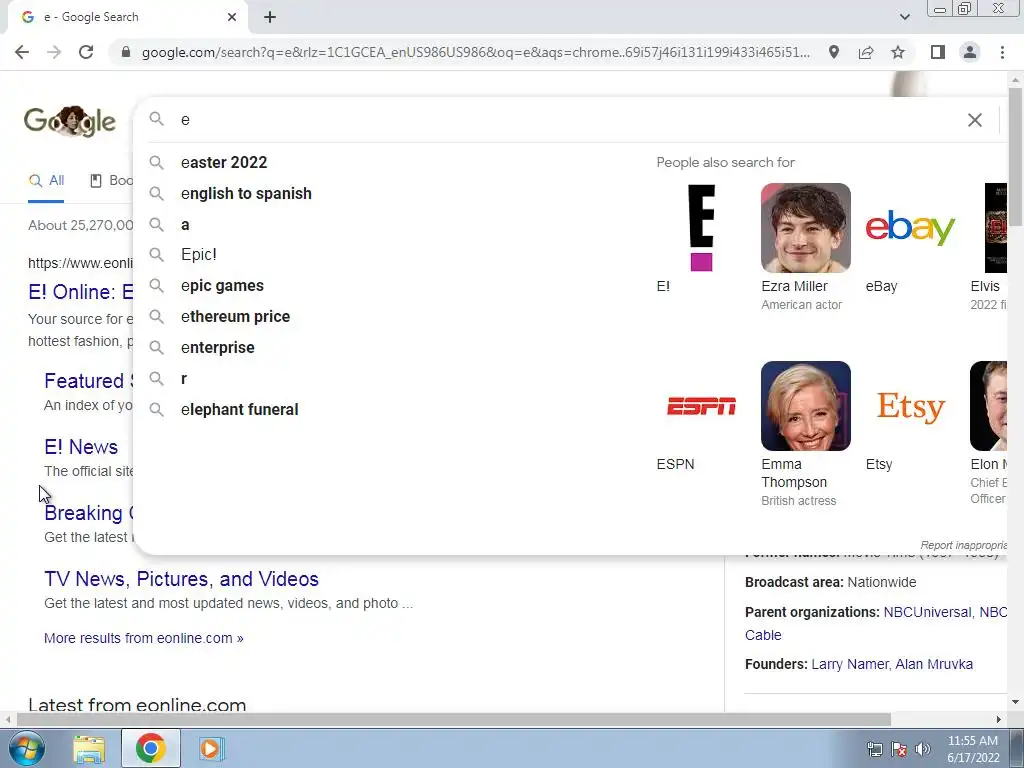The height and width of the screenshot is (768, 1024).
Task: Open the NBCUniversal parent organization link
Action: [x=927, y=613]
